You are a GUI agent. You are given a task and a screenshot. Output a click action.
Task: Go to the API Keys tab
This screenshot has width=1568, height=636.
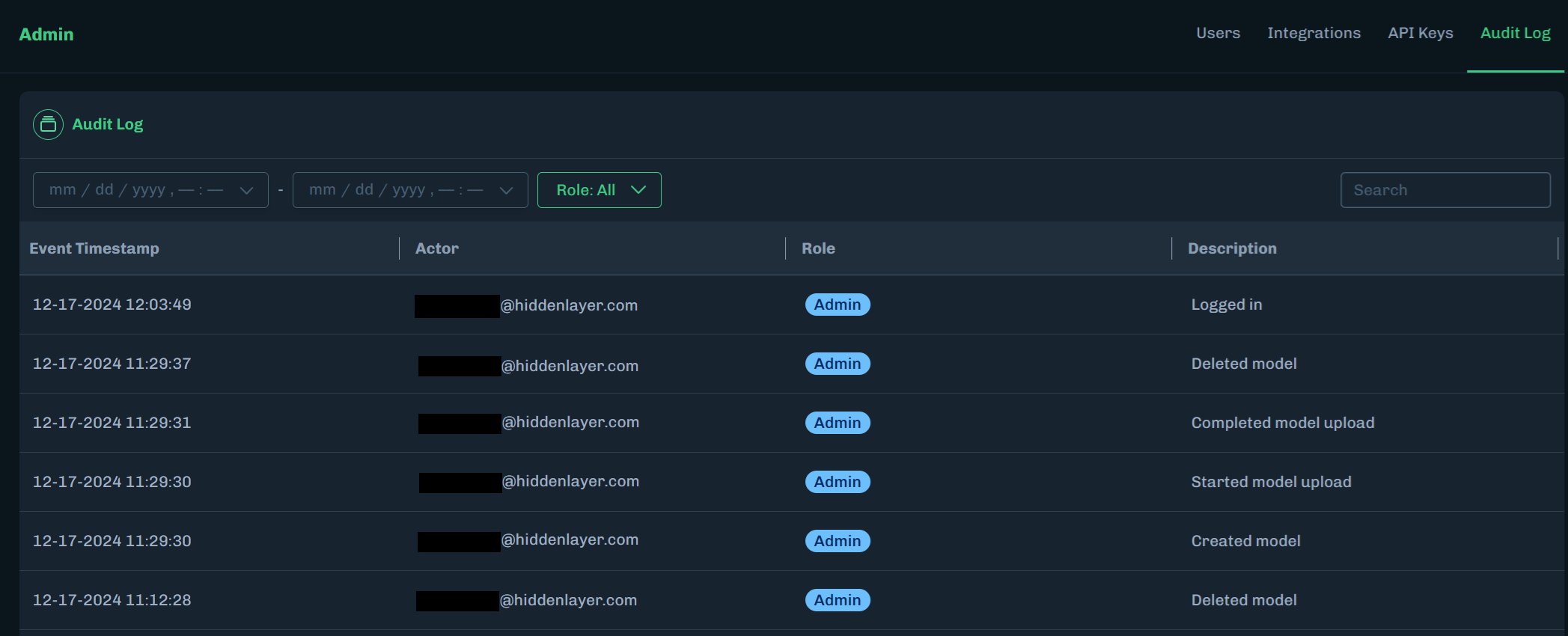1420,33
